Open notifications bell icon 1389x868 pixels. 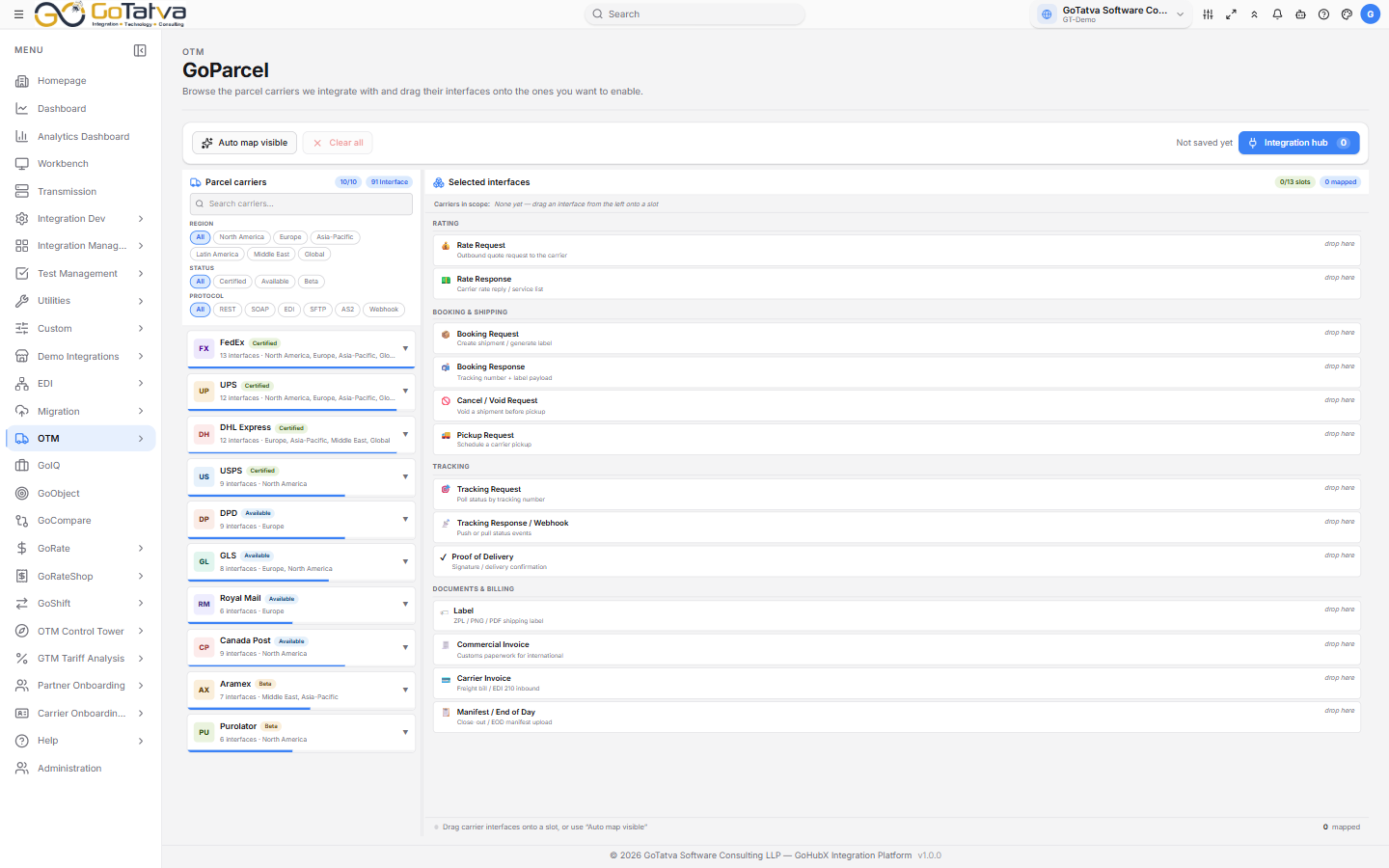[1277, 14]
